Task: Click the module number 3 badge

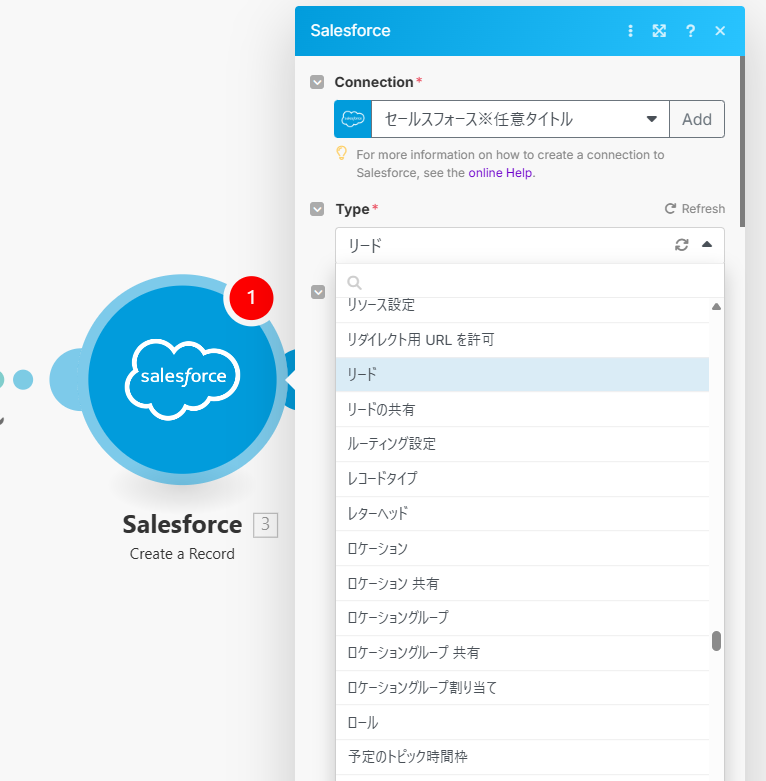Action: (265, 524)
